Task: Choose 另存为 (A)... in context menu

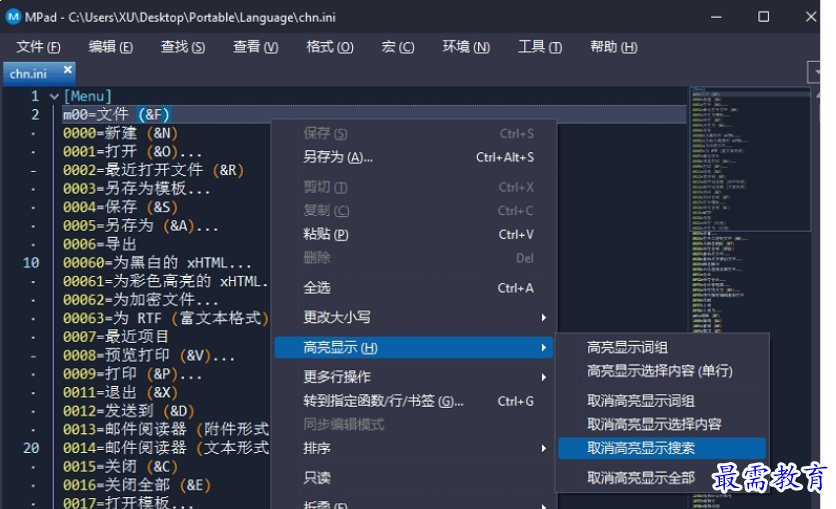Action: pyautogui.click(x=415, y=157)
